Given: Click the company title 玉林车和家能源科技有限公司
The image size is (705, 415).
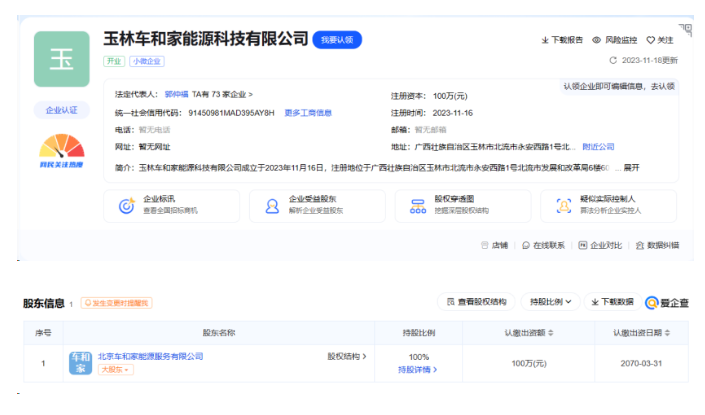Looking at the screenshot, I should click(205, 39).
